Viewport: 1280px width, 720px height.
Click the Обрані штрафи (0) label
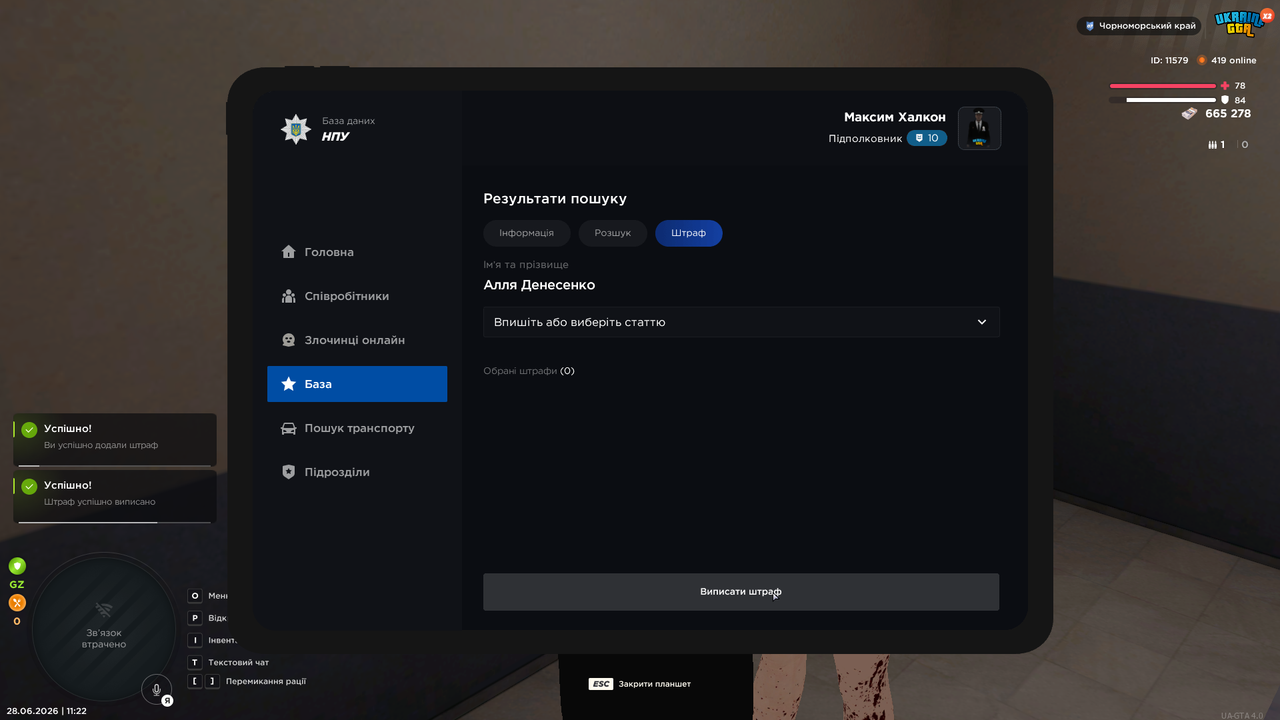click(529, 371)
